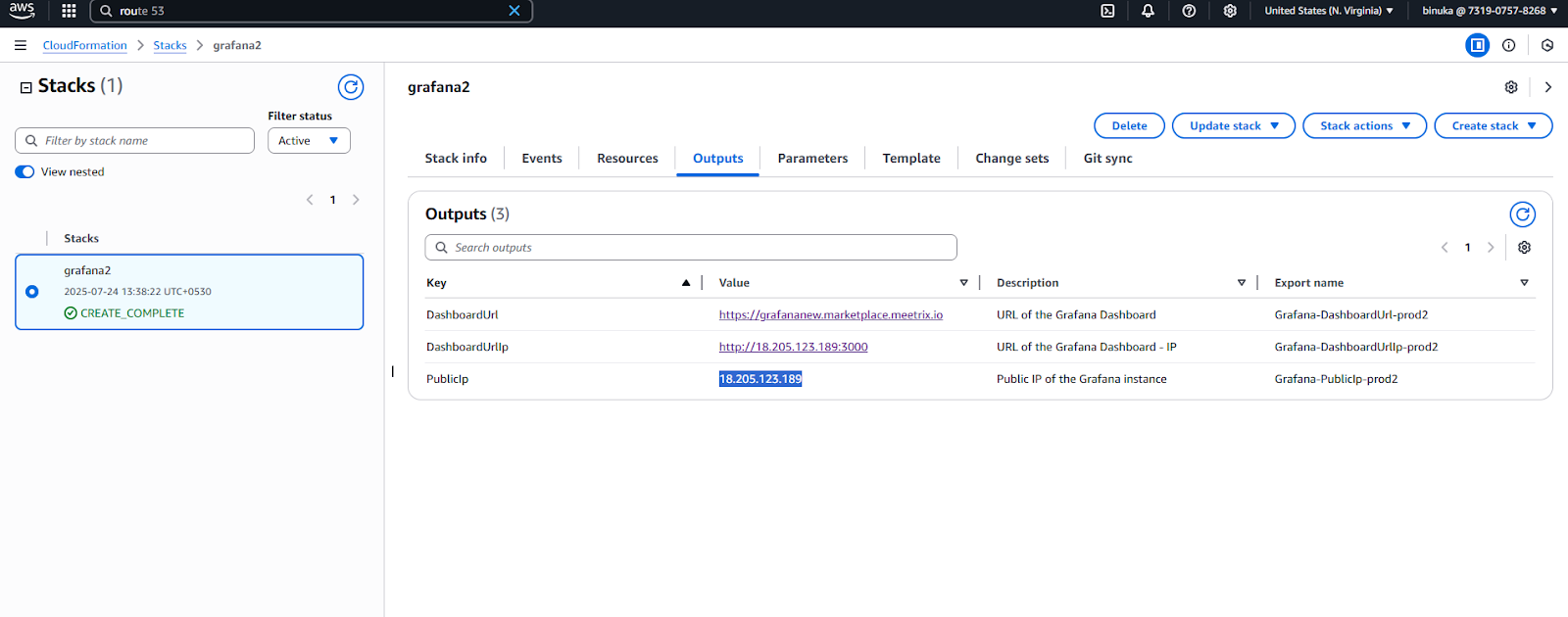Viewport: 1568px width, 617px height.
Task: Collapse the Stacks panel square icon
Action: coord(26,88)
